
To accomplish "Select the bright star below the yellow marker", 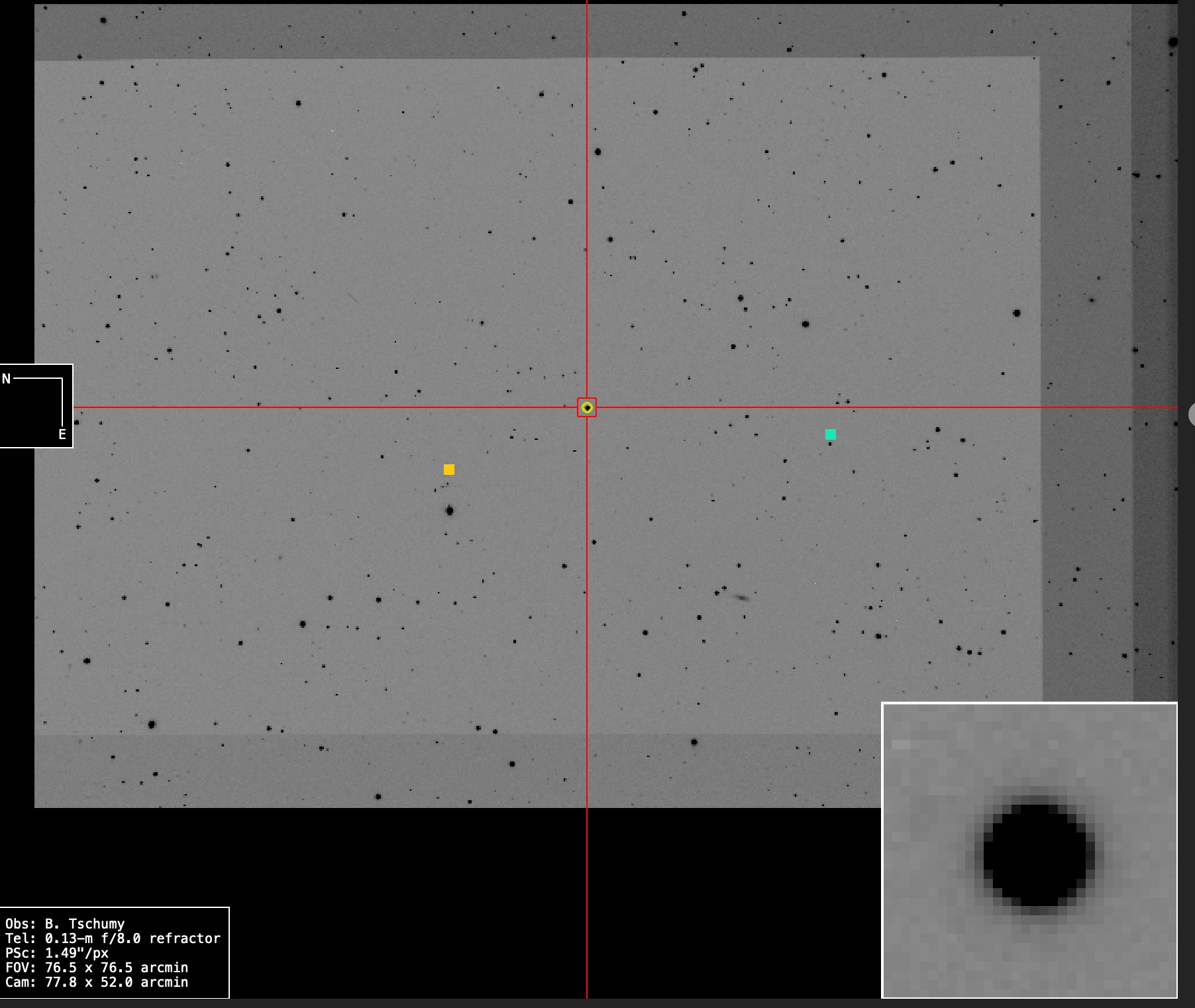I will tap(450, 511).
